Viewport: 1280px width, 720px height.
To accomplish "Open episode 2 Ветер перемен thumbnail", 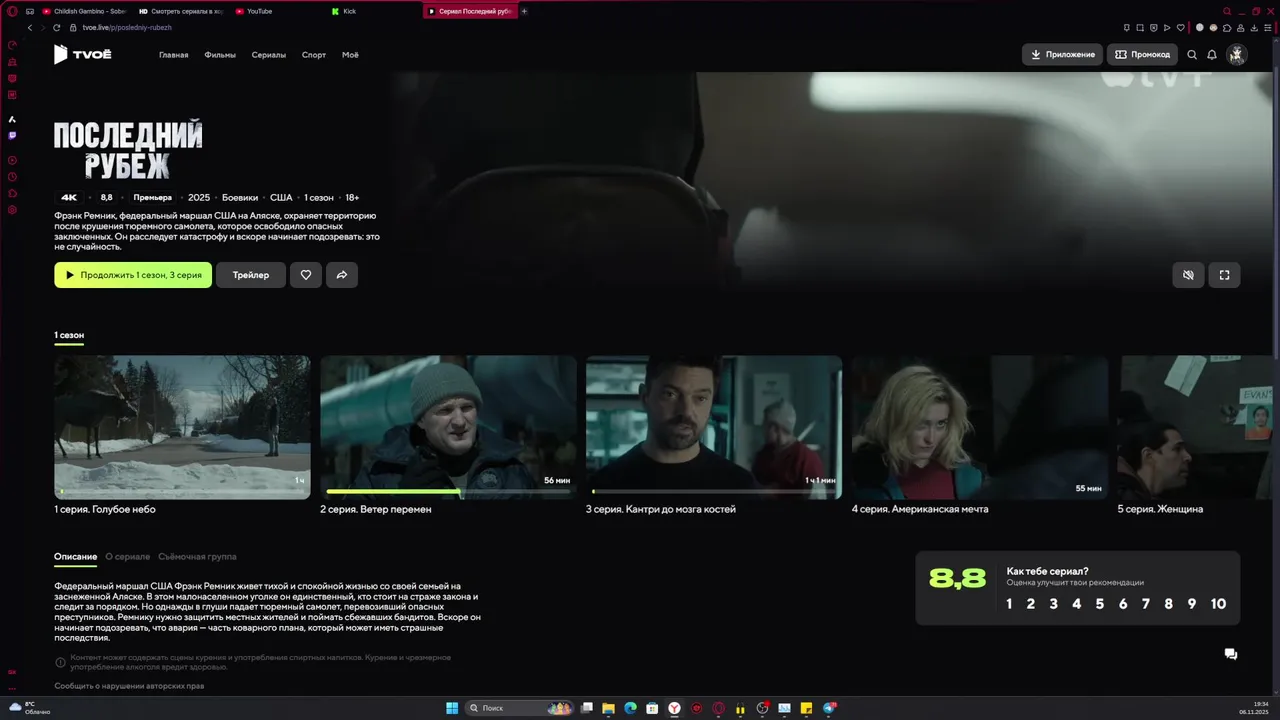I will 448,427.
